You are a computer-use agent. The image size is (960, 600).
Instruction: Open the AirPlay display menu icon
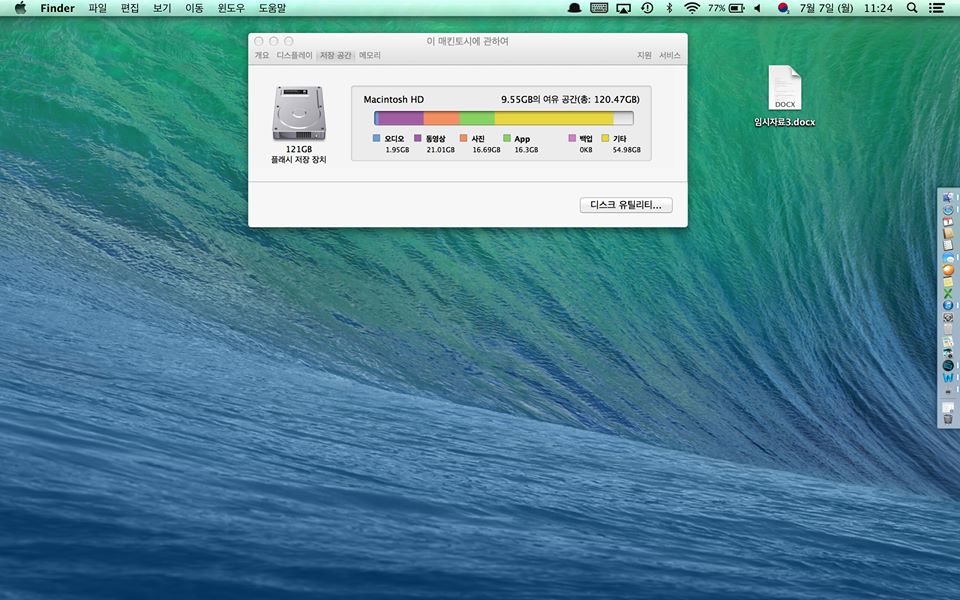(624, 8)
